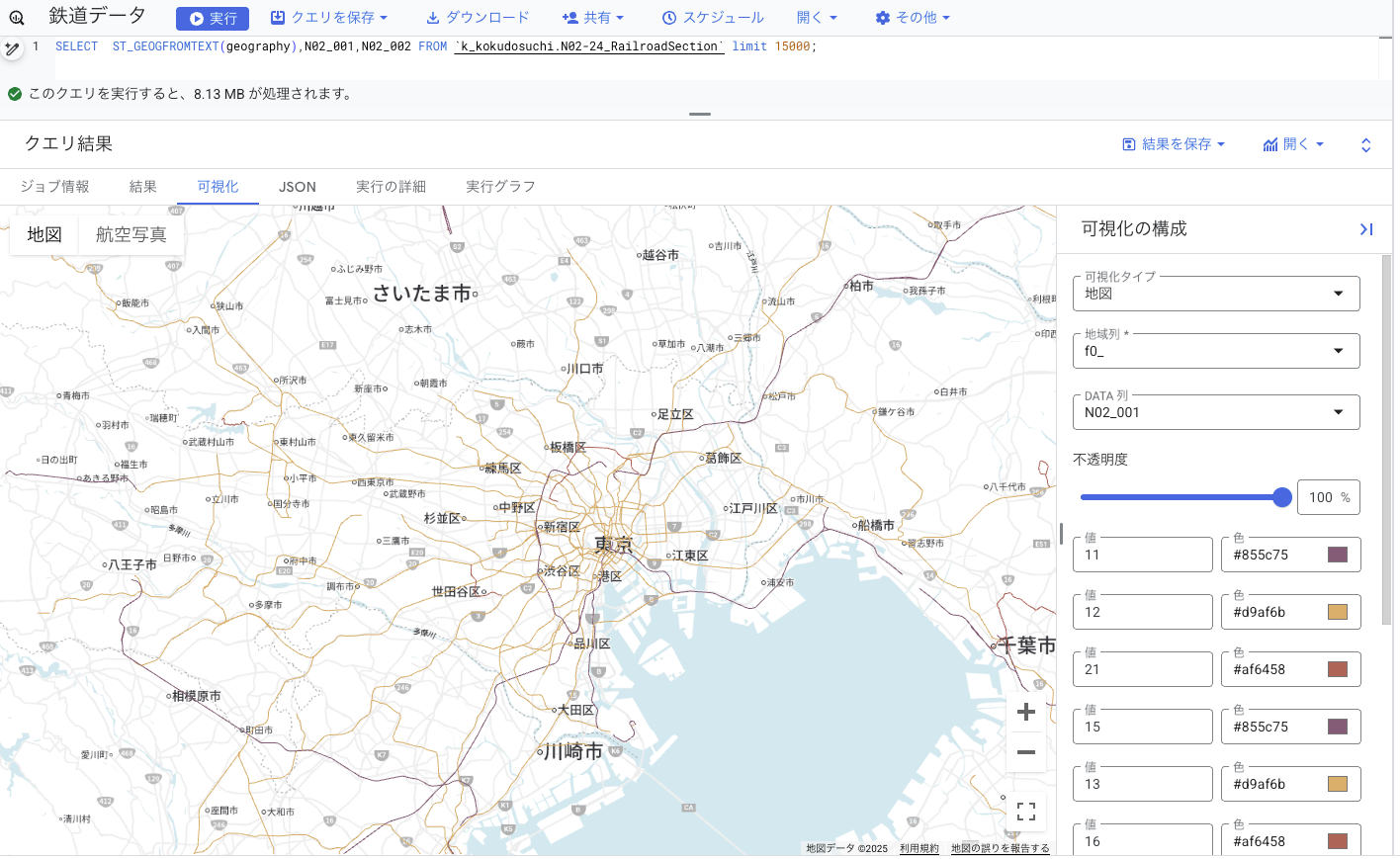Screen dimensions: 1400x859
Task: Click the table name k_kokudosuchi.N02-24_RailroadSection
Action: click(x=589, y=46)
